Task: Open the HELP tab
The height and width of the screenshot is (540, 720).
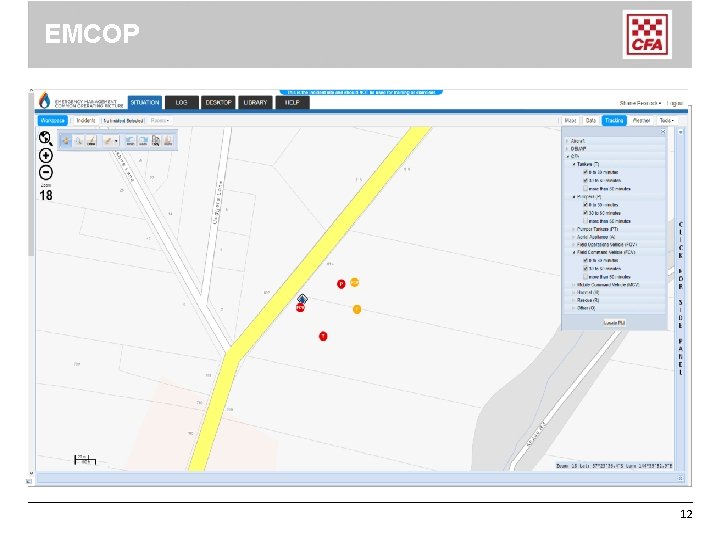Action: [x=292, y=102]
